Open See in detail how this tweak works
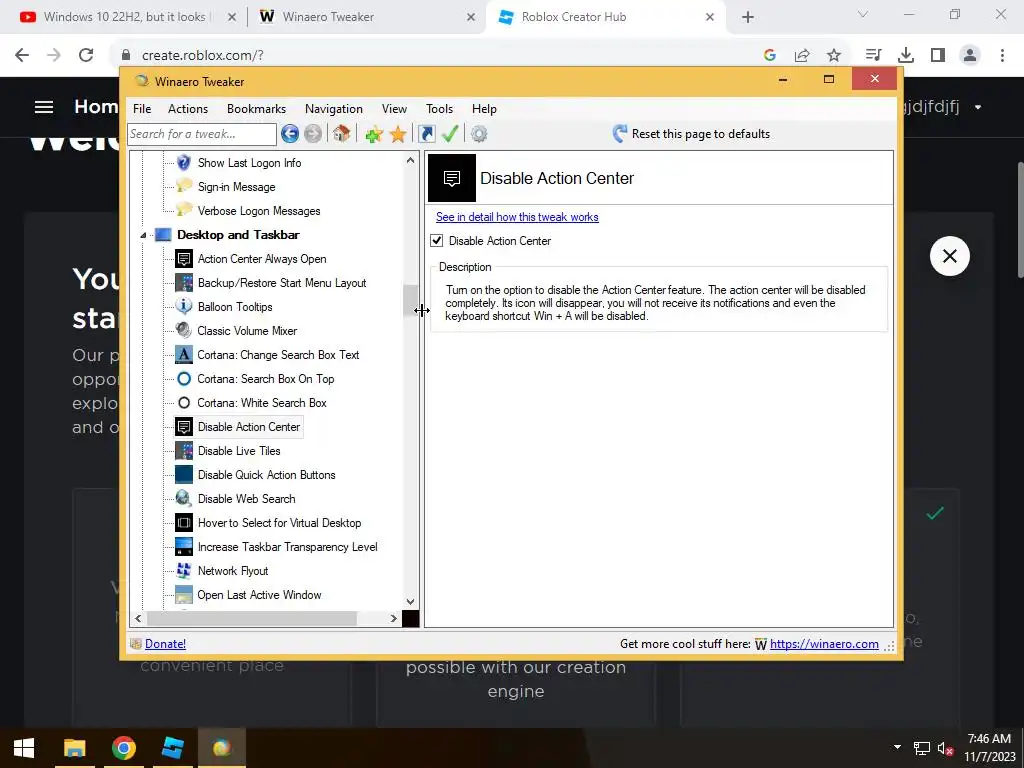 click(x=517, y=217)
